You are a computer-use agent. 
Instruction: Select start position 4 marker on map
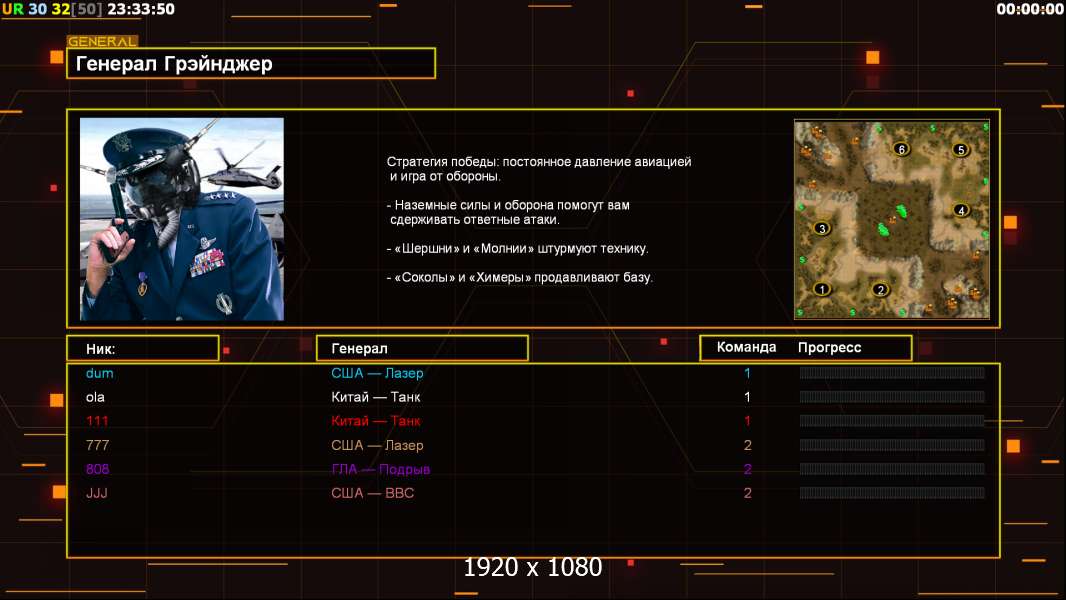point(961,210)
